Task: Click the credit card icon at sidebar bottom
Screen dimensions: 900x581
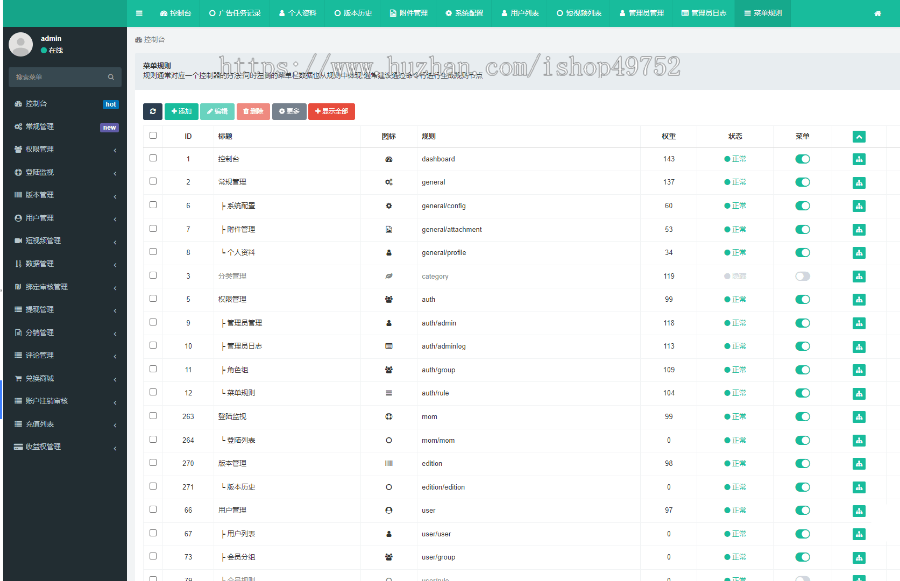Action: pos(18,447)
